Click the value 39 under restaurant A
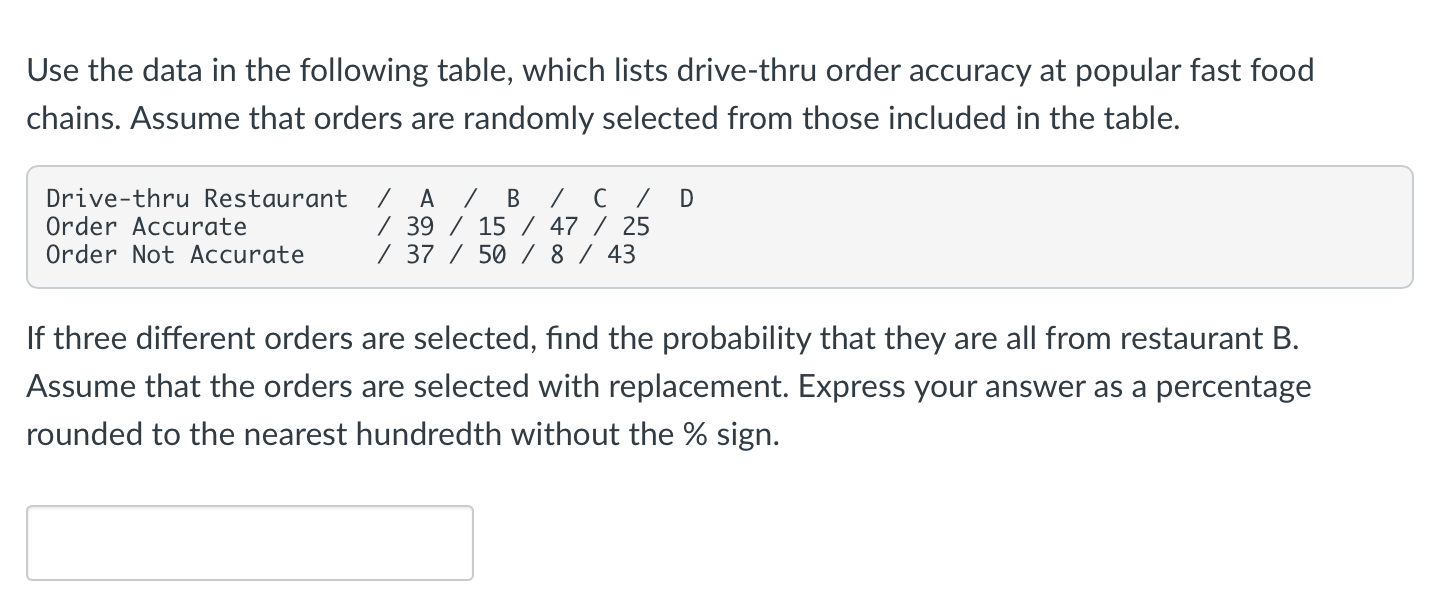This screenshot has width=1443, height=593. click(x=421, y=226)
